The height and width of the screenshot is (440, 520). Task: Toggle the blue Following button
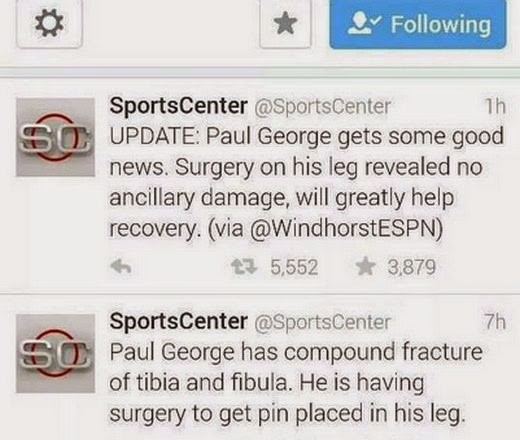coord(418,24)
